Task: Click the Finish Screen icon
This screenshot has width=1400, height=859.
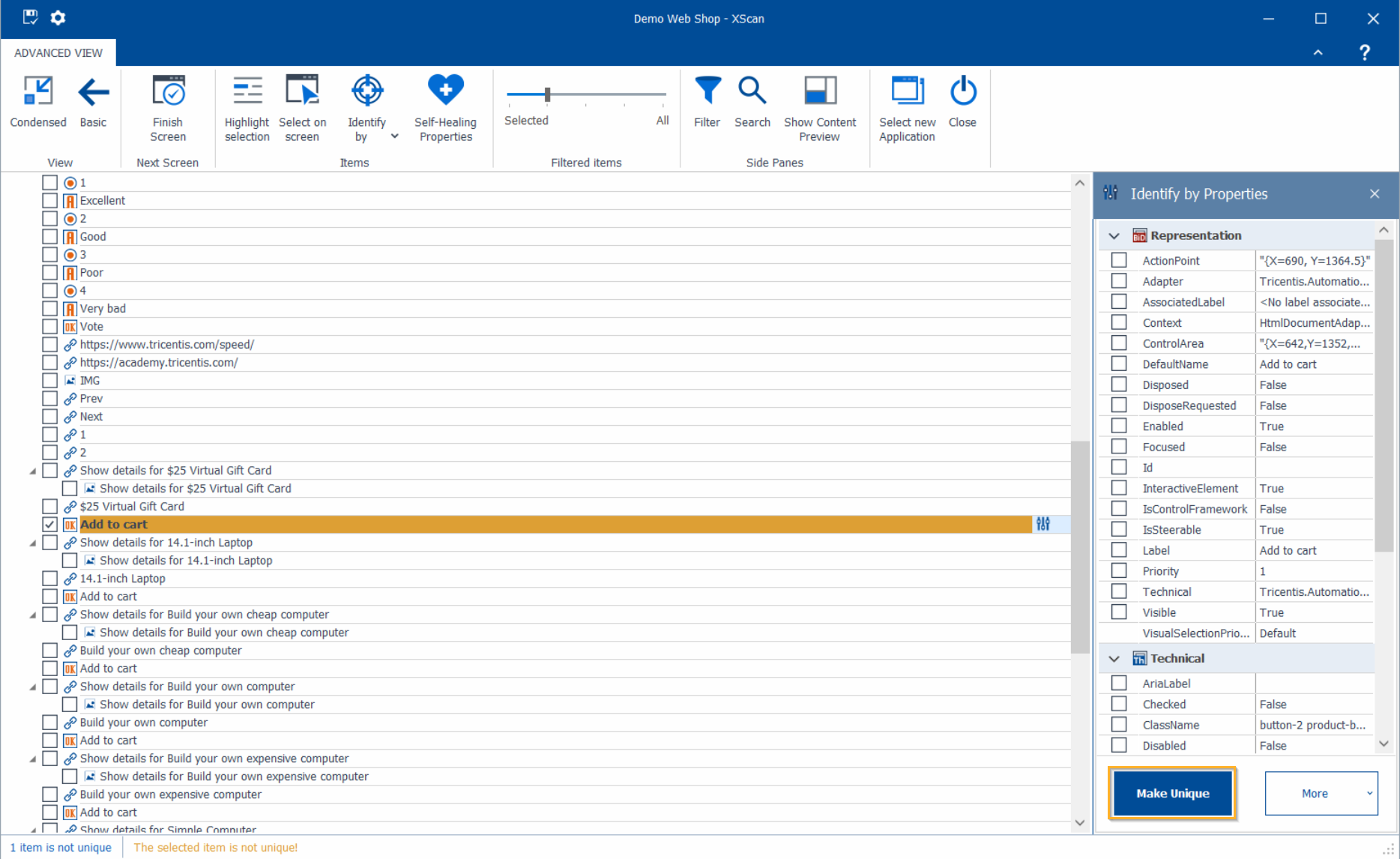Action: [168, 93]
